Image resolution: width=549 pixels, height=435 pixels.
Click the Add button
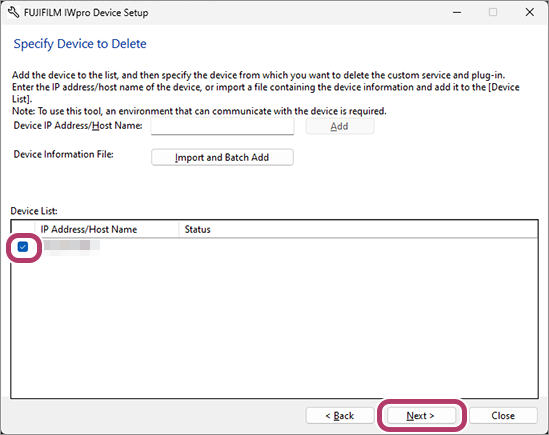(x=340, y=126)
